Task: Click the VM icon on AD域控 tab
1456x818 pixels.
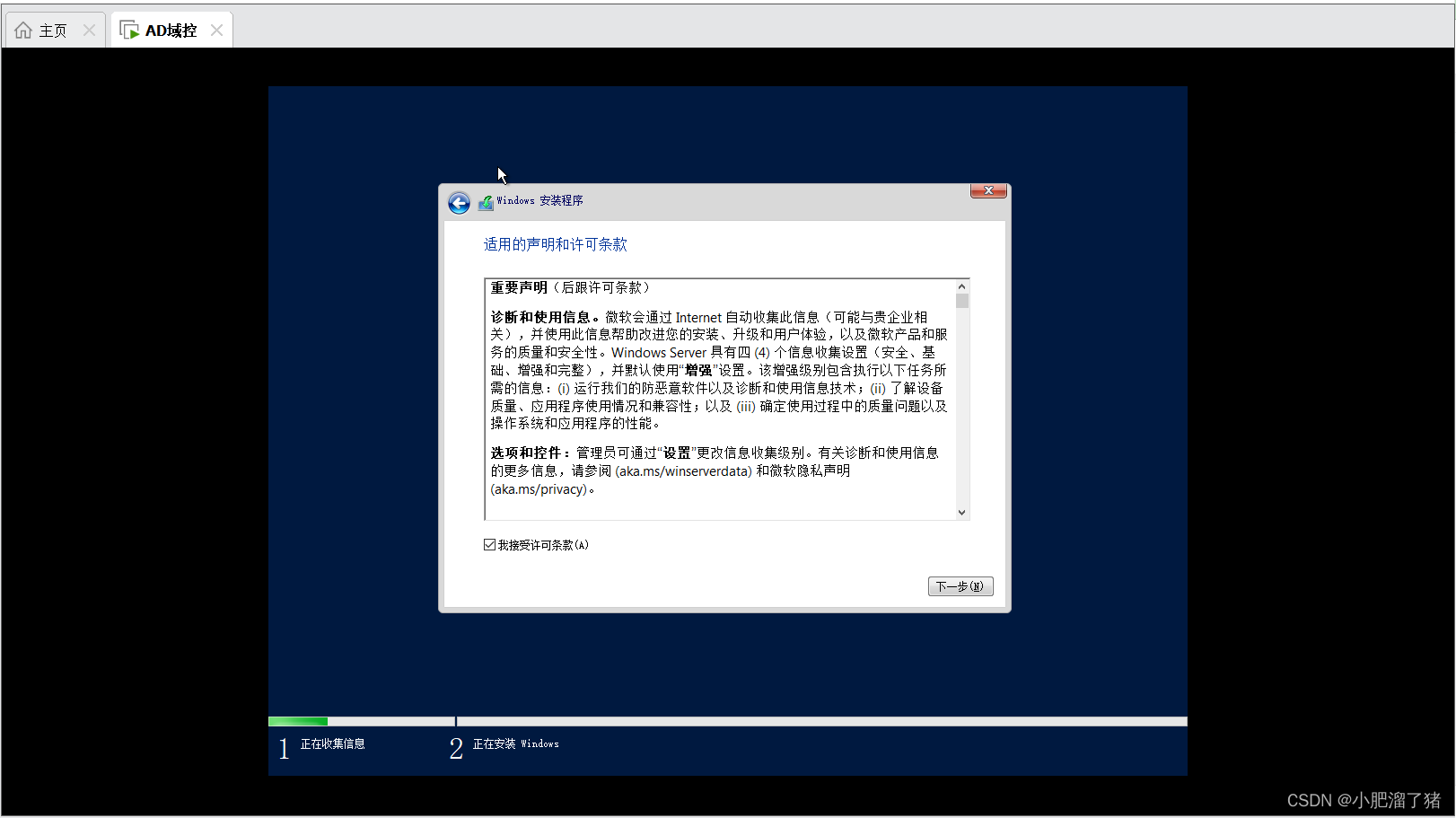Action: (129, 31)
